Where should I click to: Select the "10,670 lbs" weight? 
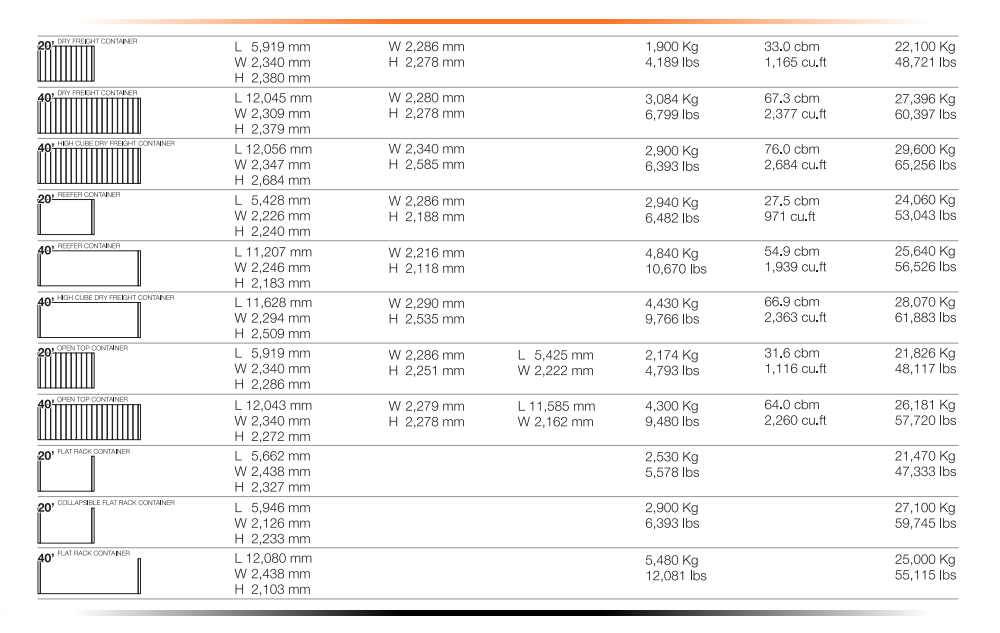[676, 269]
